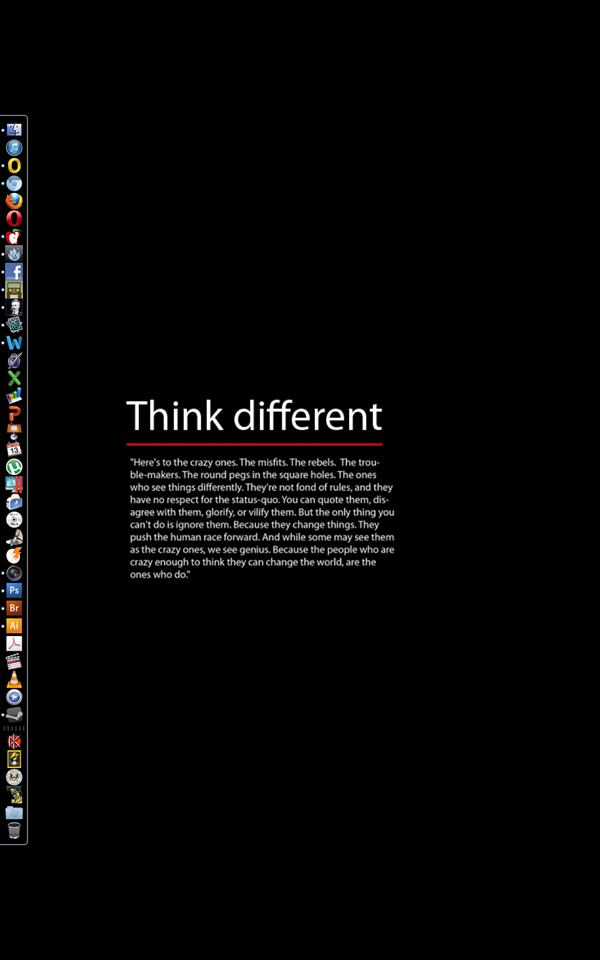Screen dimensions: 600x960
Task: Open the red circle DK logo stack
Action: [14, 742]
